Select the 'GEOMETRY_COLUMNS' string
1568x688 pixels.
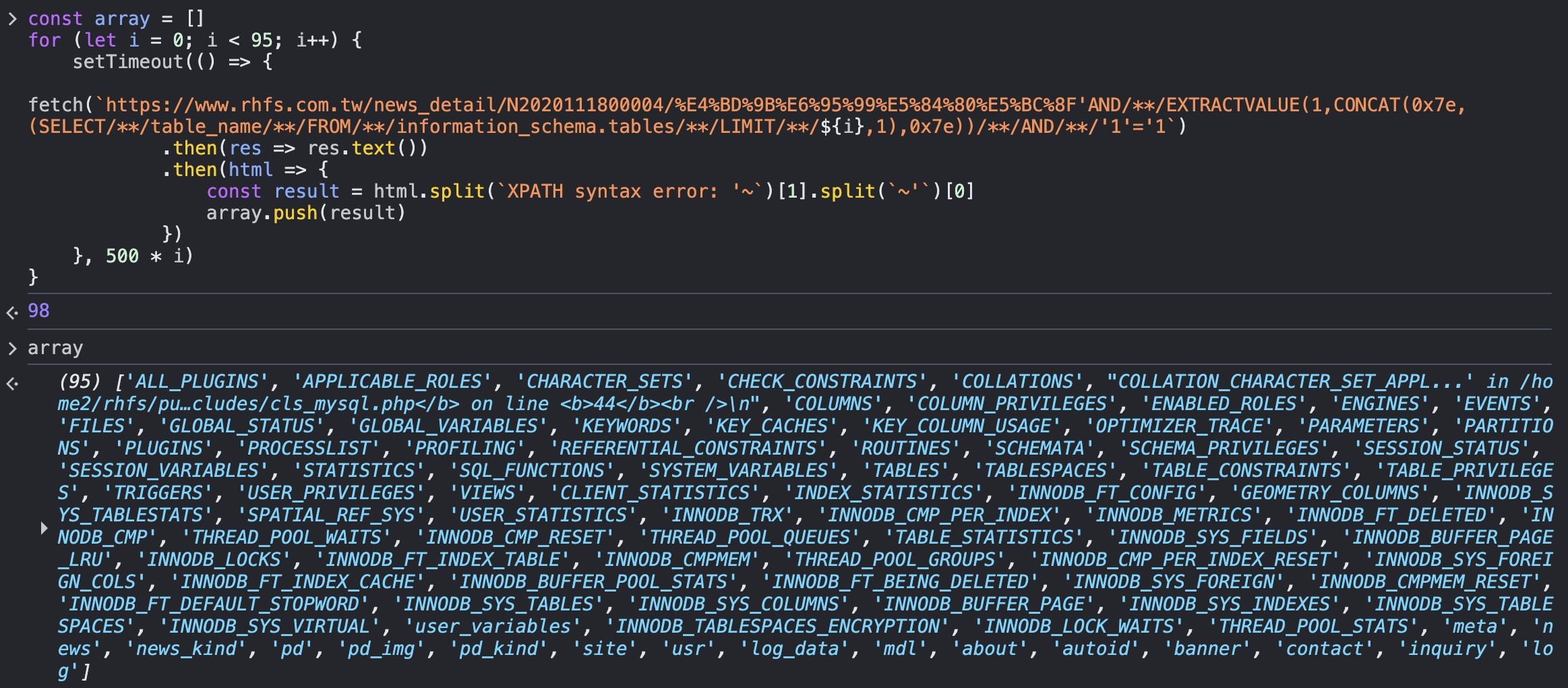(x=1329, y=493)
